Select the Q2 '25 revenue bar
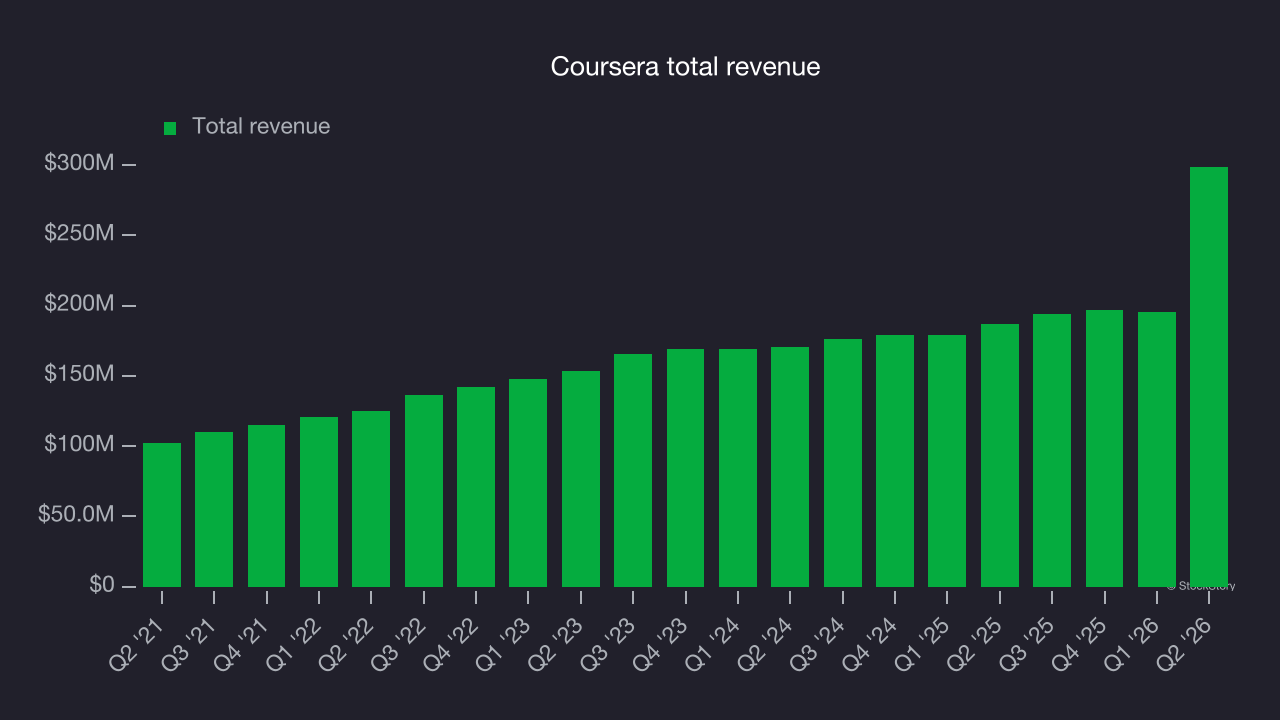 click(x=1000, y=455)
